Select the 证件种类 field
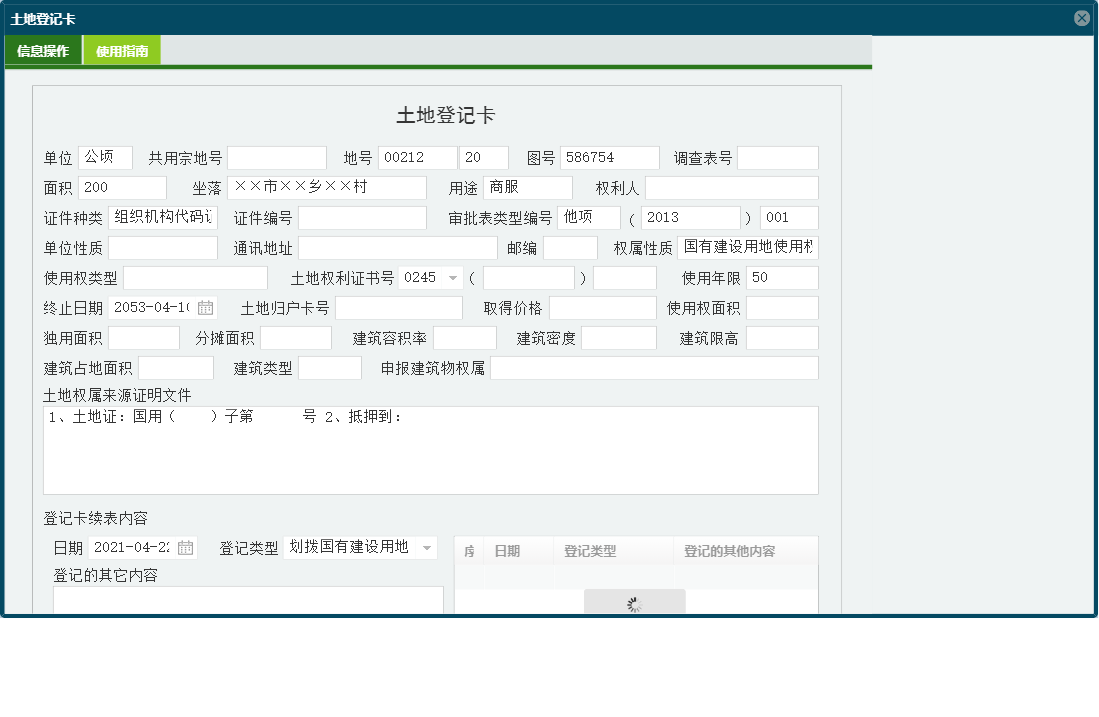The height and width of the screenshot is (717, 1099). click(162, 218)
